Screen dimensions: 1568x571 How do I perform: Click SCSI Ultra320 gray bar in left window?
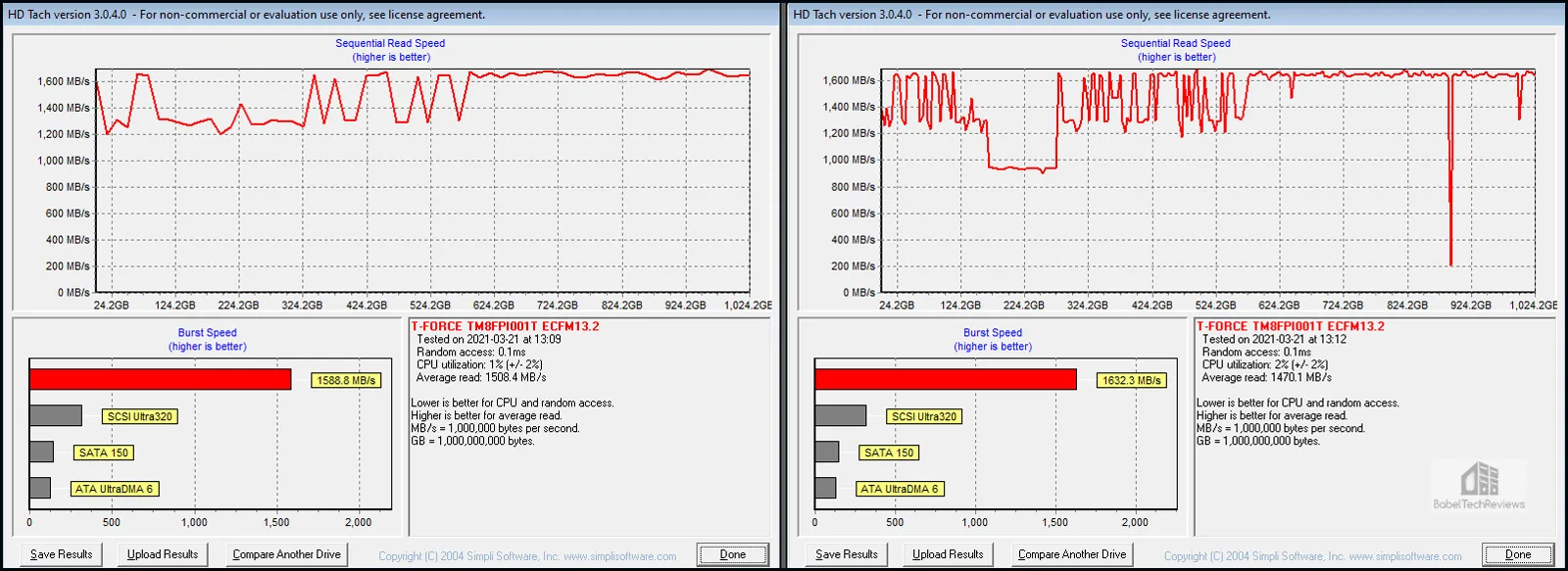pyautogui.click(x=56, y=415)
